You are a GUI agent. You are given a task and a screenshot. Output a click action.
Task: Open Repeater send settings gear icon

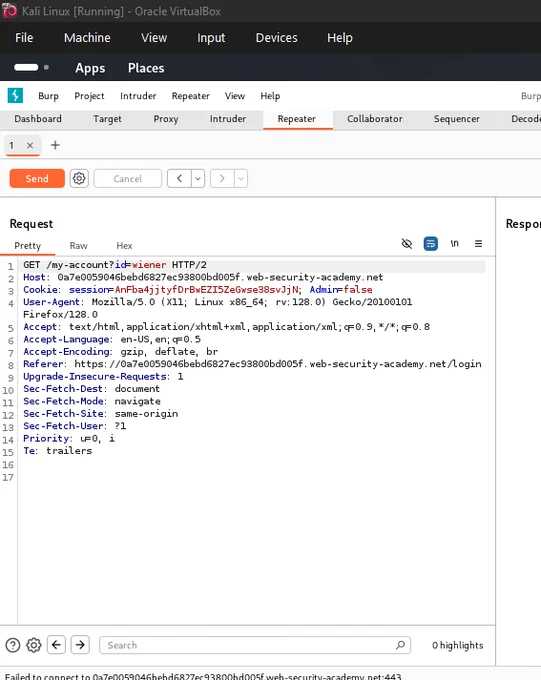tap(79, 178)
